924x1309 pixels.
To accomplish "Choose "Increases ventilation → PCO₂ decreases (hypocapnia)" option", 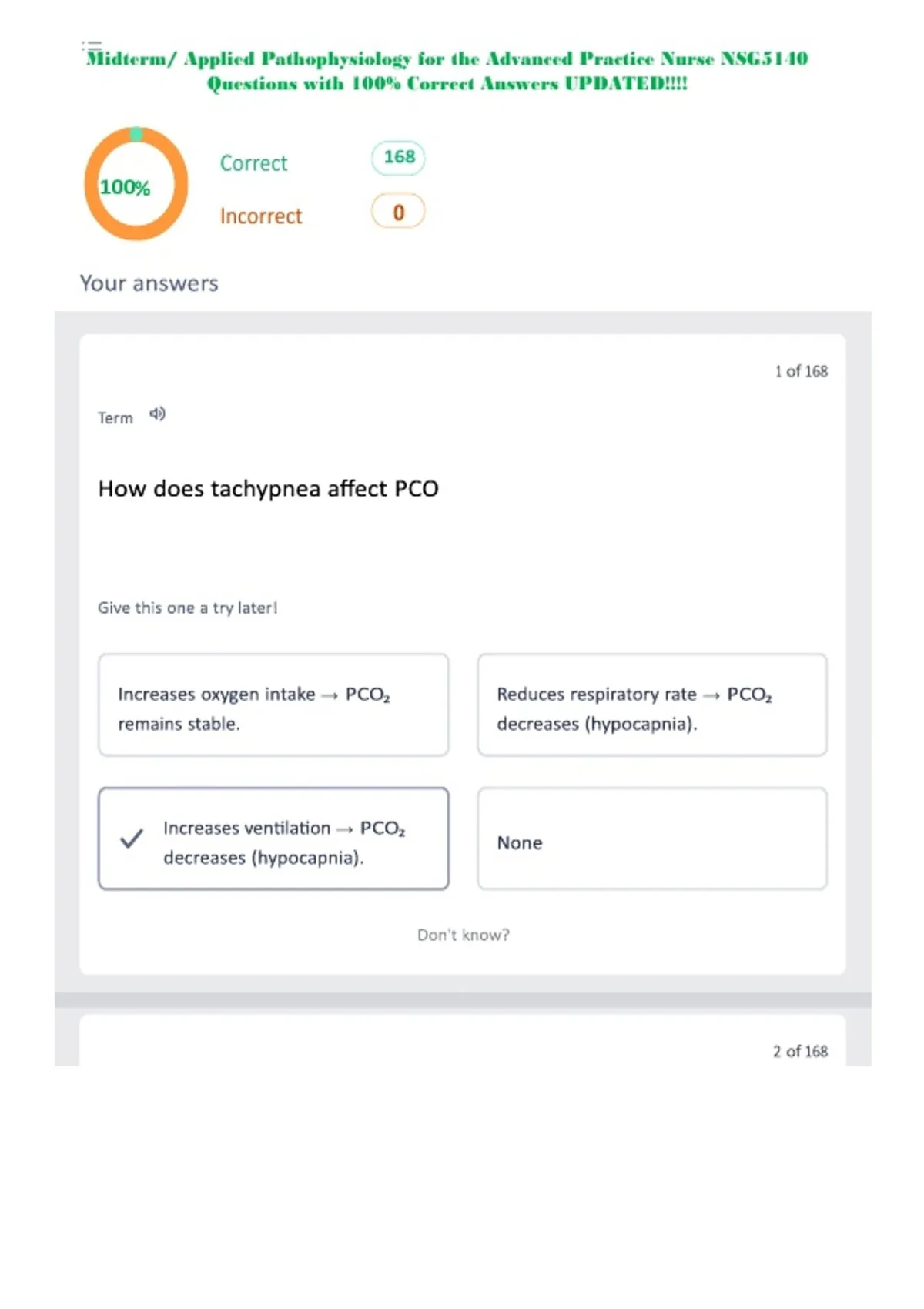I will pos(273,839).
